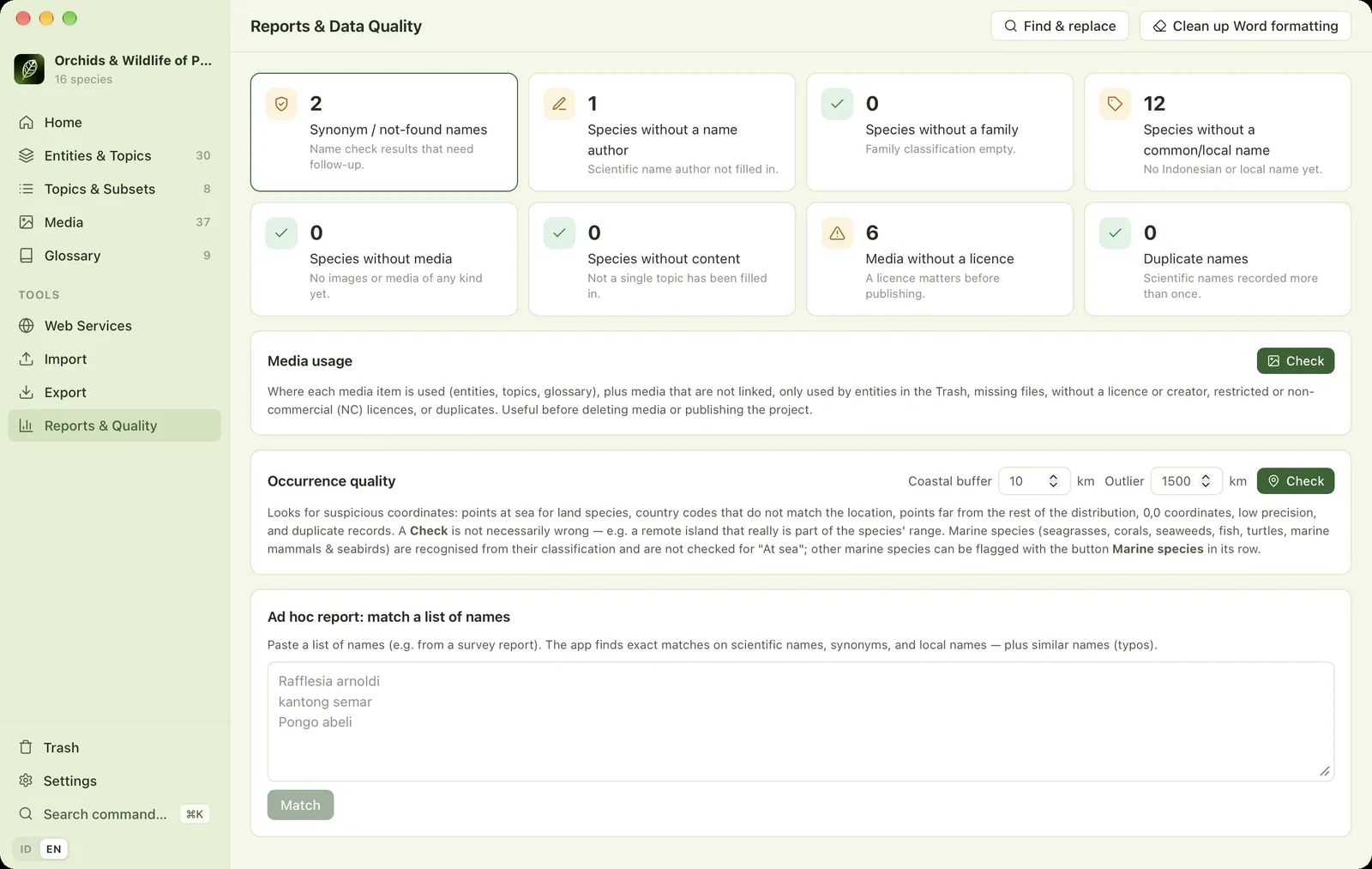Switch language to ID

pos(26,849)
